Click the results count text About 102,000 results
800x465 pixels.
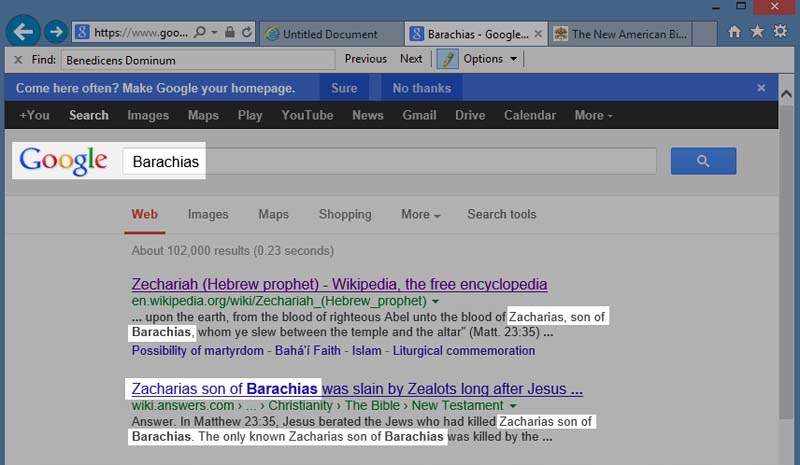(232, 251)
